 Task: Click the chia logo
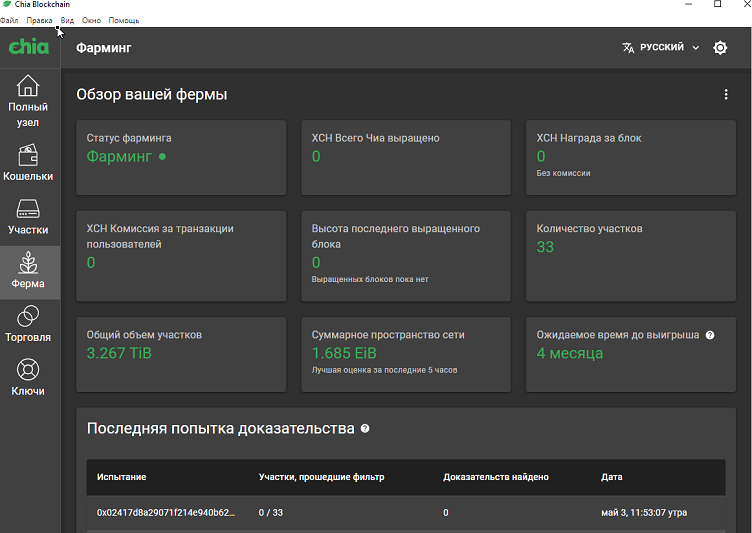pyautogui.click(x=29, y=47)
